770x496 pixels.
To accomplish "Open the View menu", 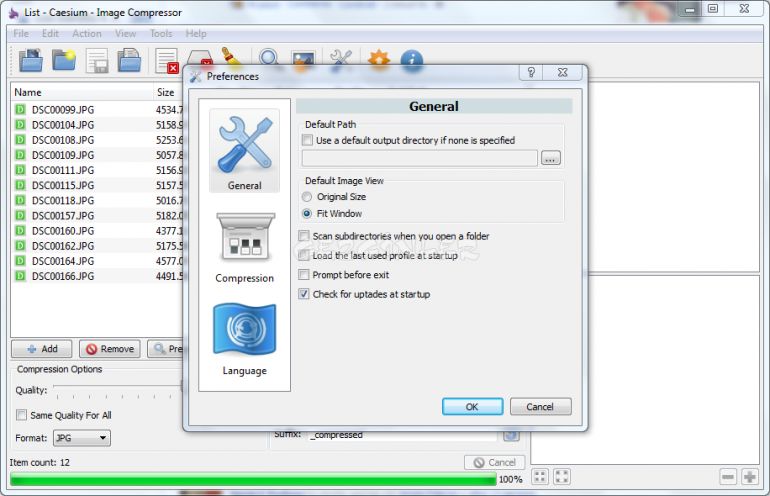I will [125, 33].
